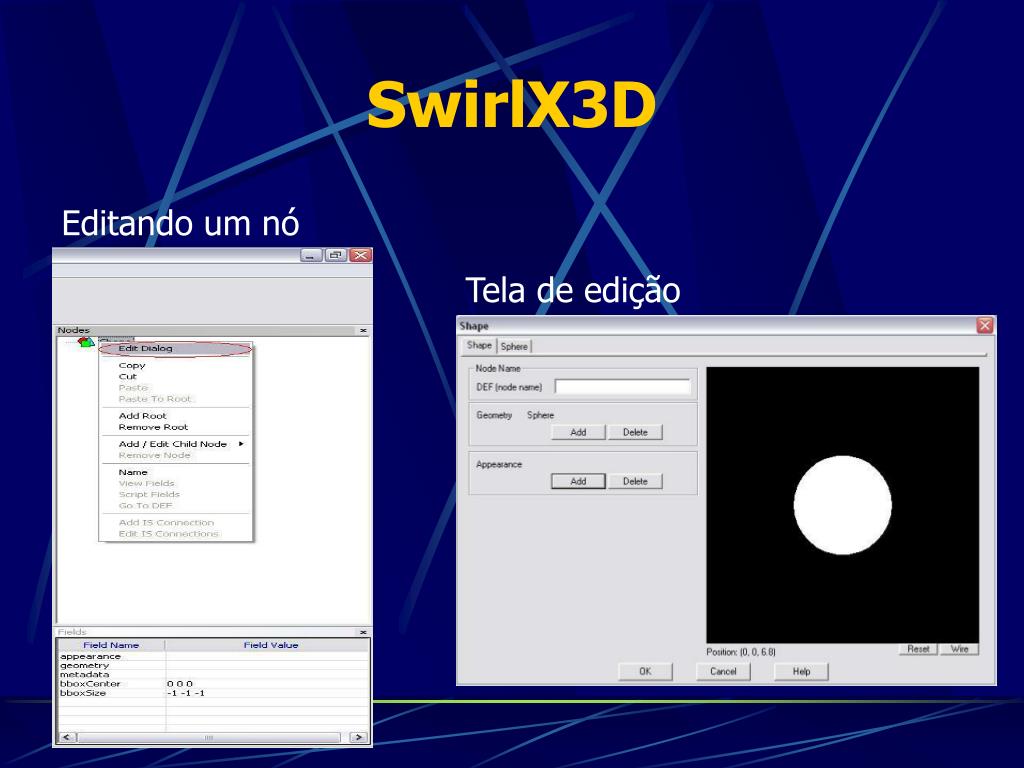The image size is (1024, 768).
Task: Click the Field Value column header
Action: [x=268, y=645]
